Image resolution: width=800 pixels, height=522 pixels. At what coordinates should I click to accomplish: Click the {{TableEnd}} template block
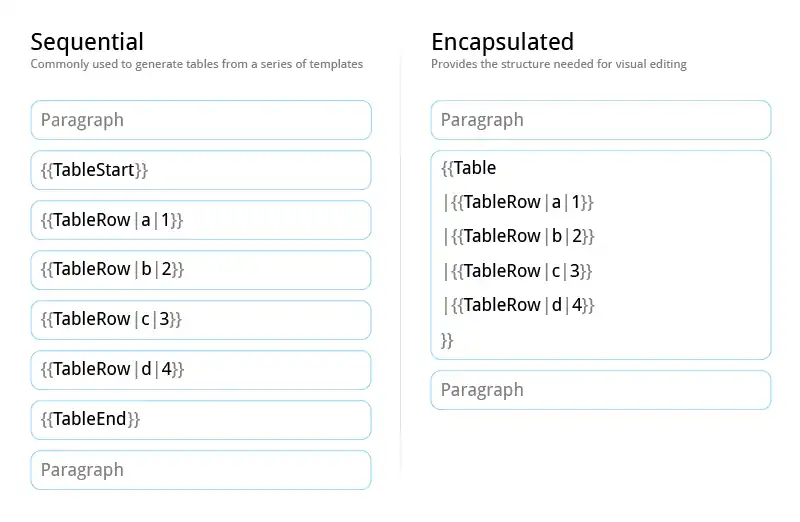click(201, 420)
